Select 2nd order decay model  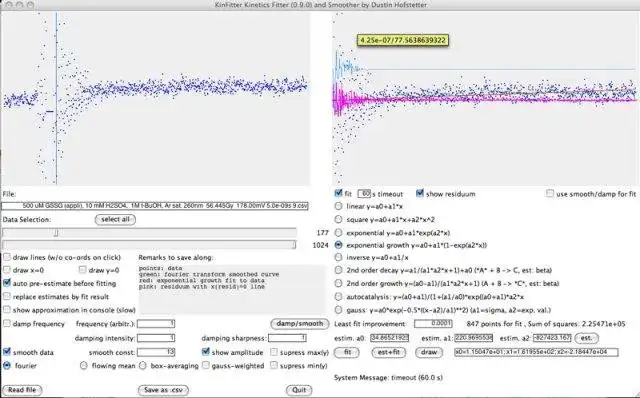(x=338, y=270)
